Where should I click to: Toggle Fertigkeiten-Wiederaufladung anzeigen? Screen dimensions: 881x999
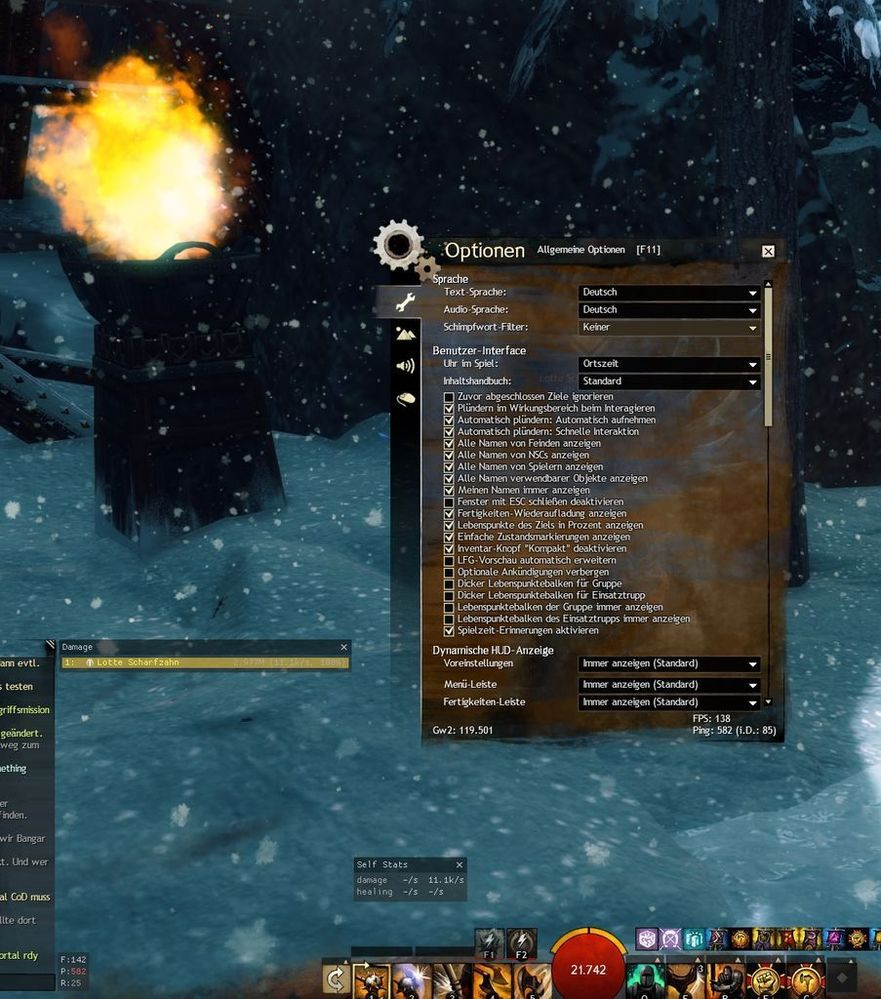pos(449,514)
